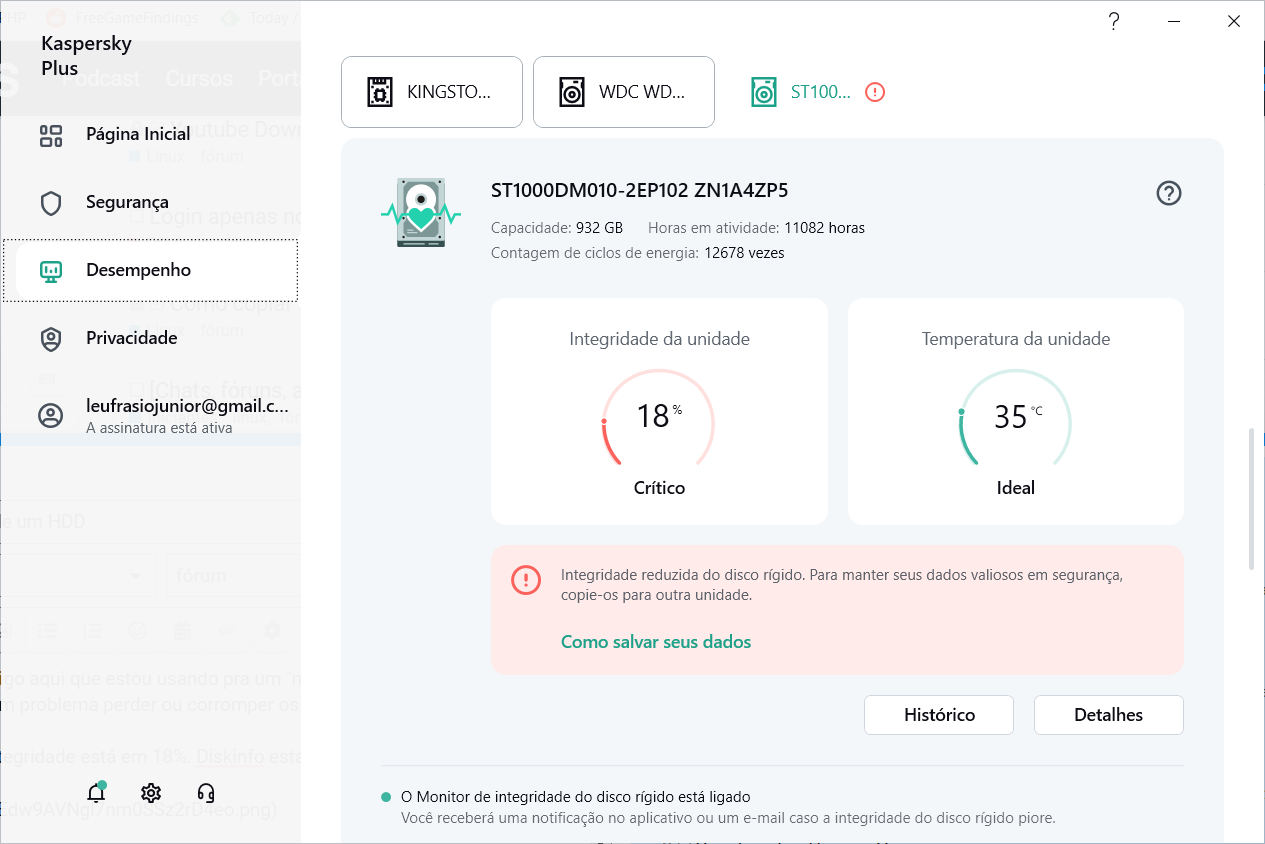Open help for the ST1000DM010 drive
1265x844 pixels.
pos(1168,193)
